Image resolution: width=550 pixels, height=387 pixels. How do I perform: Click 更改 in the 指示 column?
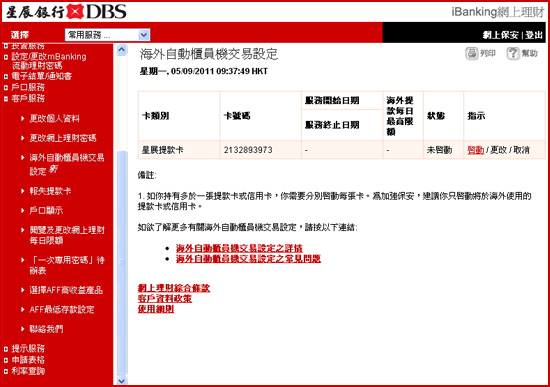coord(498,150)
